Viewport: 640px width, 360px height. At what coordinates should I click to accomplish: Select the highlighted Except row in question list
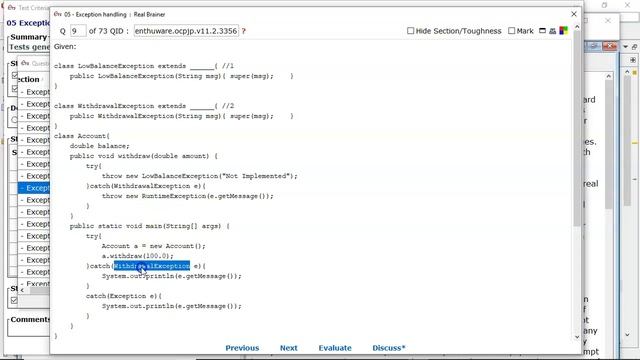pyautogui.click(x=34, y=188)
